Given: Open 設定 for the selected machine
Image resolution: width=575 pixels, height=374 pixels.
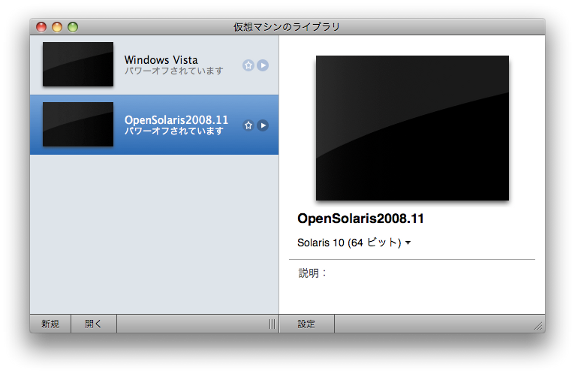Looking at the screenshot, I should pos(307,324).
